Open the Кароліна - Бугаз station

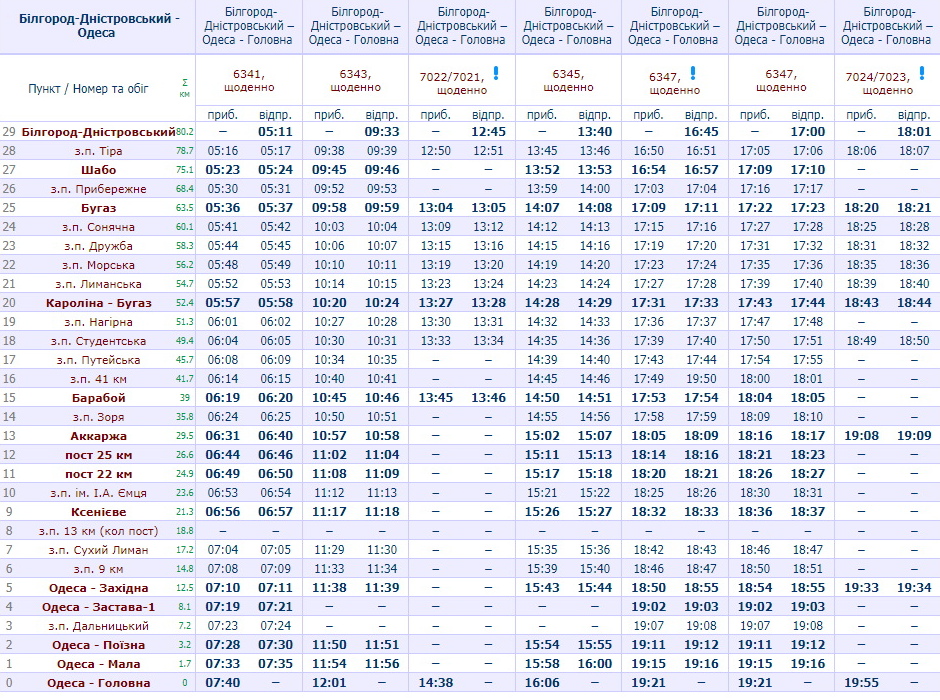pyautogui.click(x=98, y=303)
